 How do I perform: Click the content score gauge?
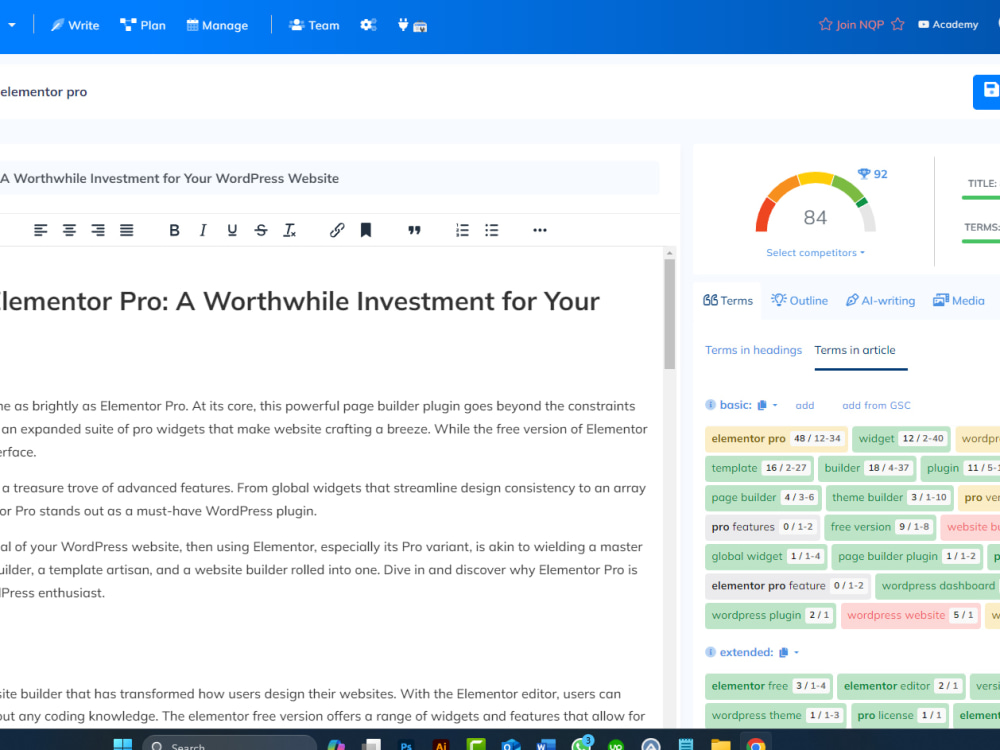point(816,203)
